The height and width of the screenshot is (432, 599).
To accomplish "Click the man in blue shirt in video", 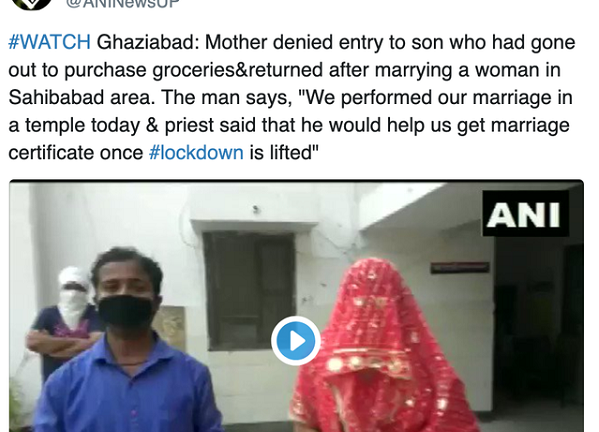I will pyautogui.click(x=126, y=344).
